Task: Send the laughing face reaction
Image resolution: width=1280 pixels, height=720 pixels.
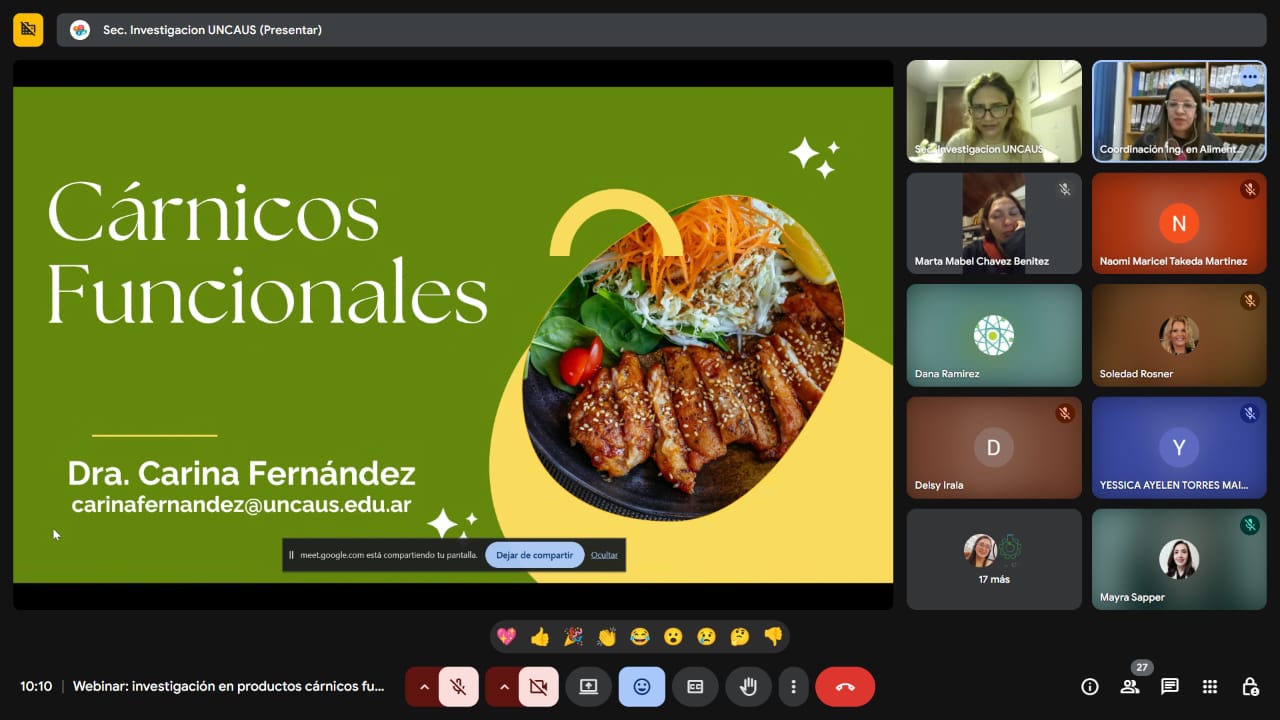Action: [640, 636]
